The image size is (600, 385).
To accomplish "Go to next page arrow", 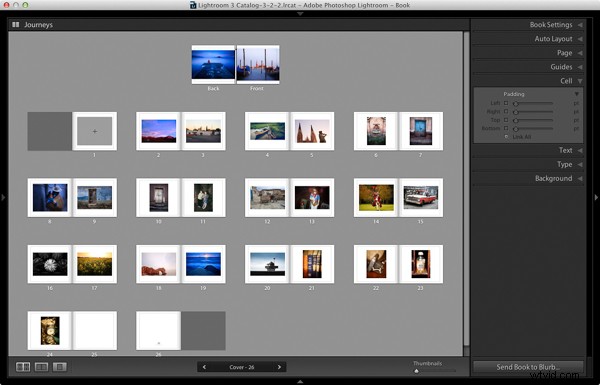I will click(x=279, y=367).
